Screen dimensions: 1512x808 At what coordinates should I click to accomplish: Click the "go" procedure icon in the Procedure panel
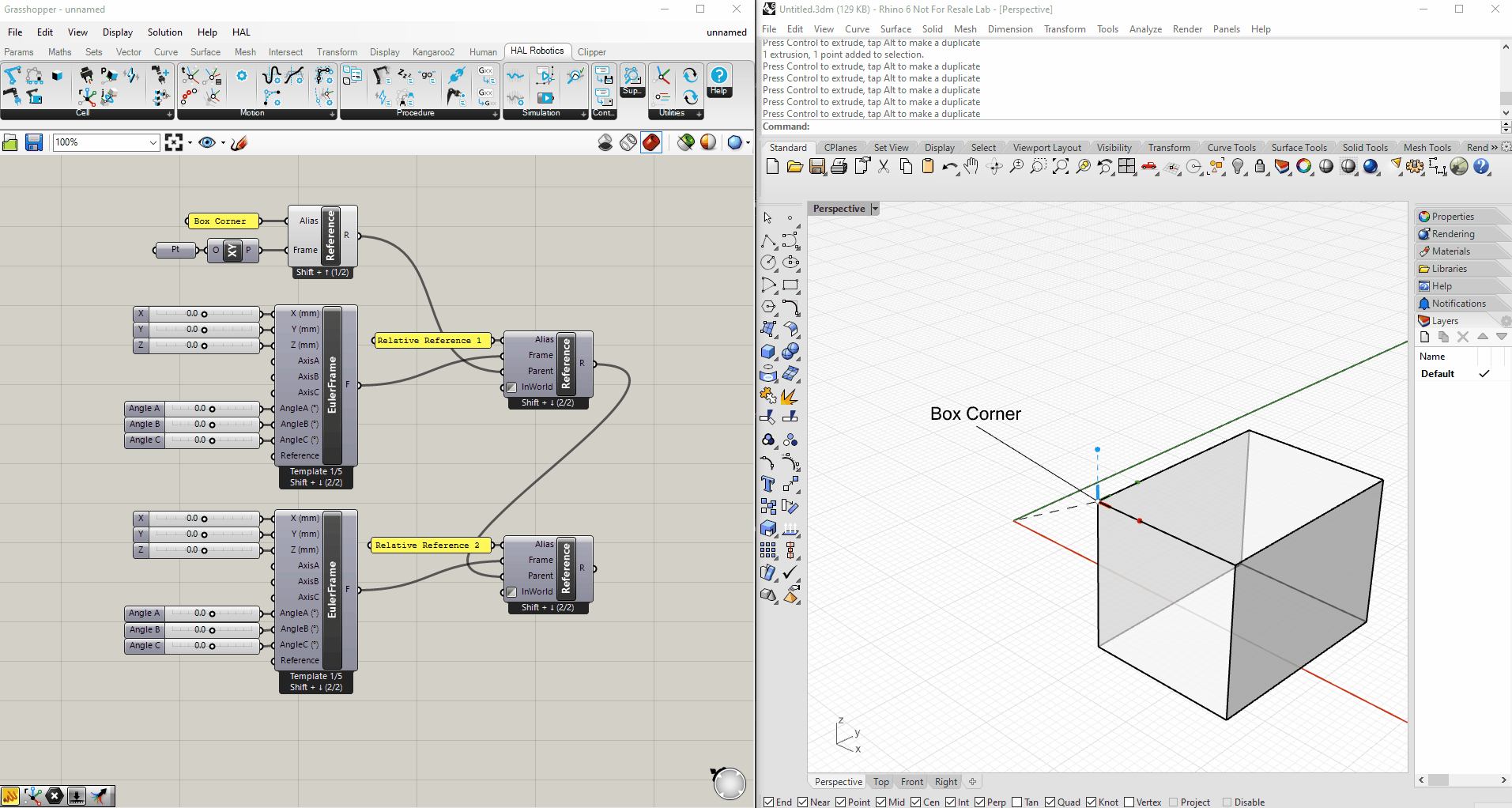428,76
